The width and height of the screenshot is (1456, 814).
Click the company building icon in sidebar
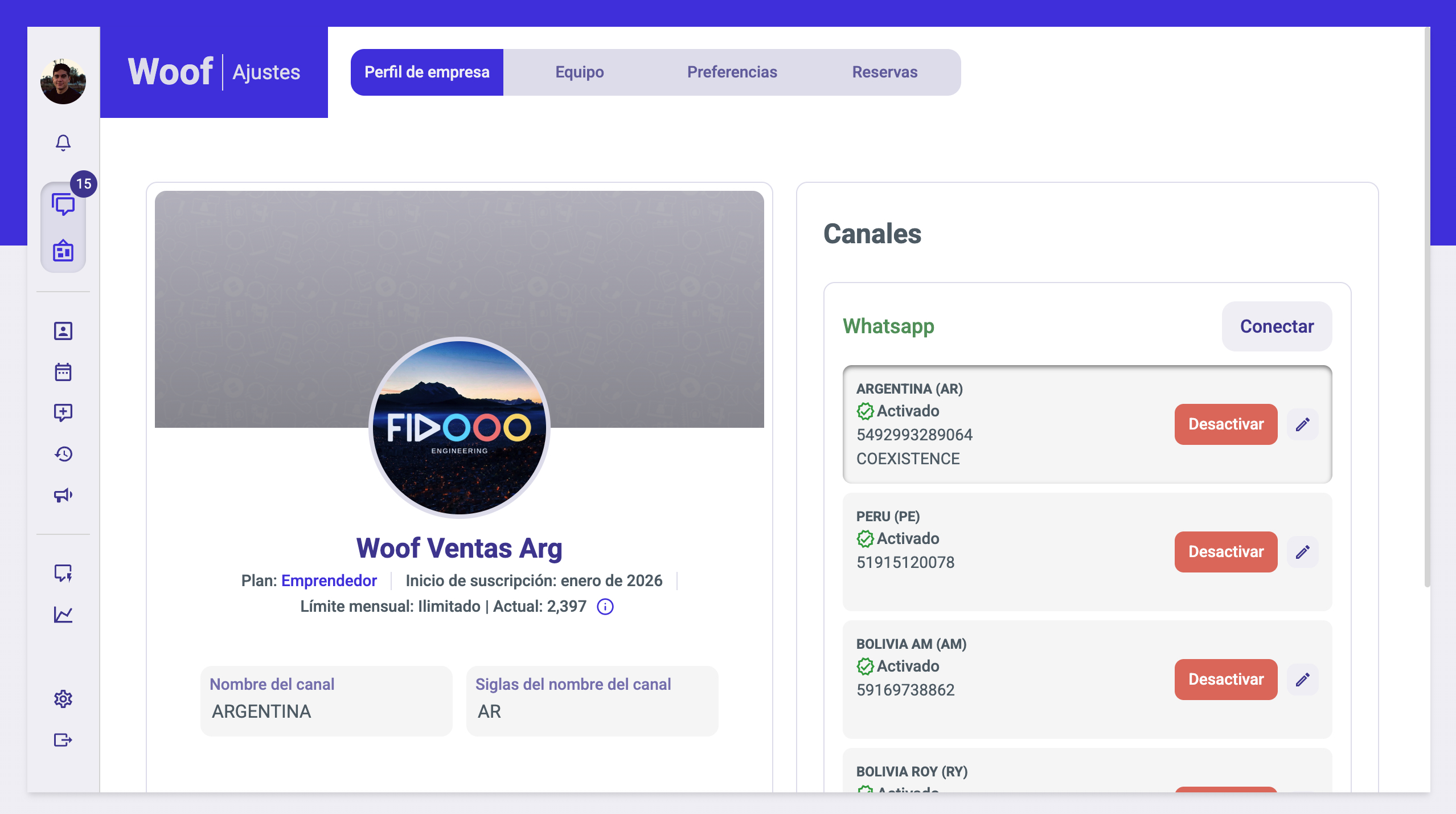tap(63, 251)
